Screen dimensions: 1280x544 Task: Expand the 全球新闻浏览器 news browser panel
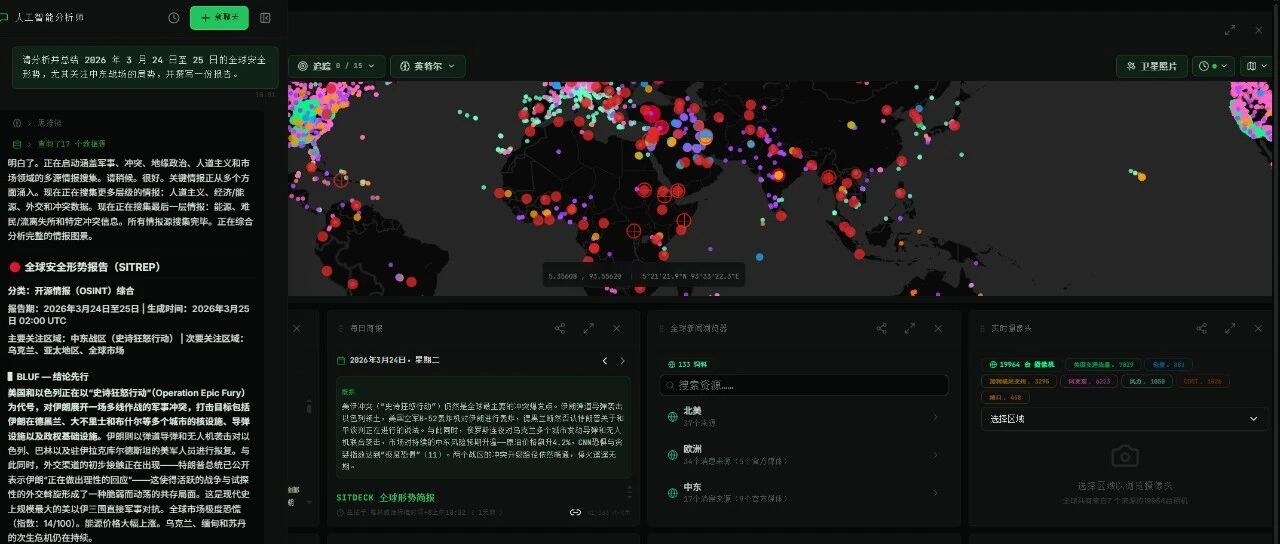click(910, 328)
